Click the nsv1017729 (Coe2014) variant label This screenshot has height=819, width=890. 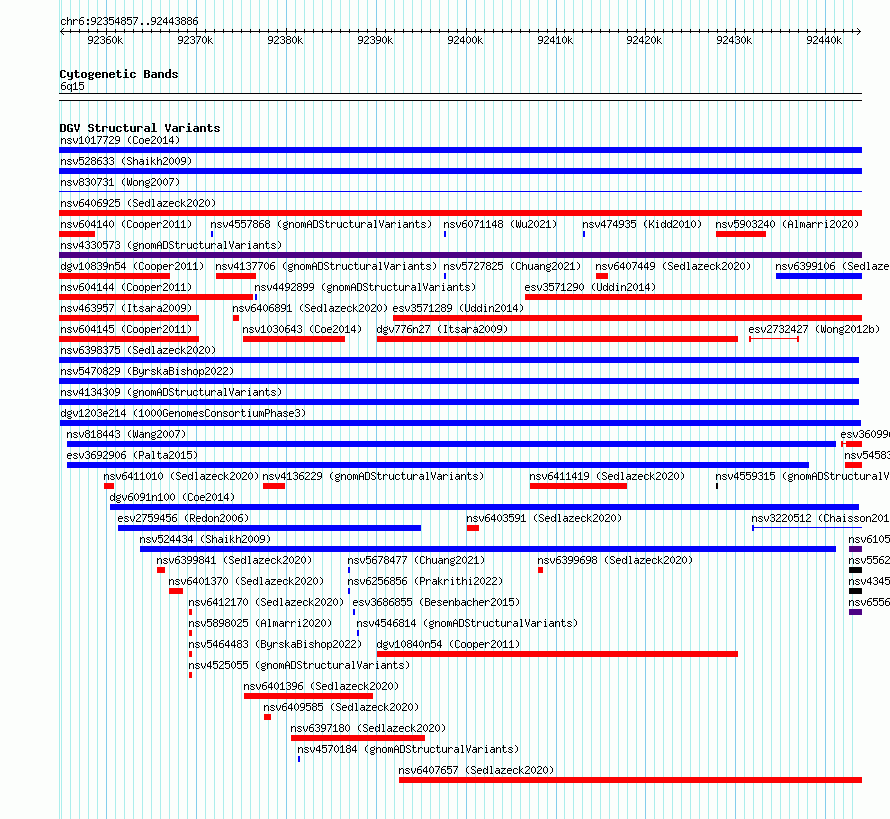point(120,140)
